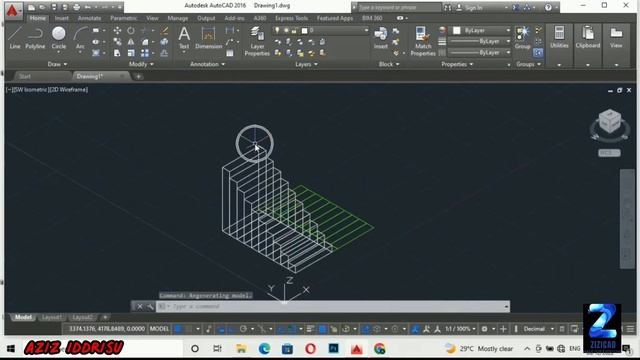Open the lineweight ByLayer dropdown
Image resolution: width=640 pixels, height=360 pixels.
pos(480,41)
